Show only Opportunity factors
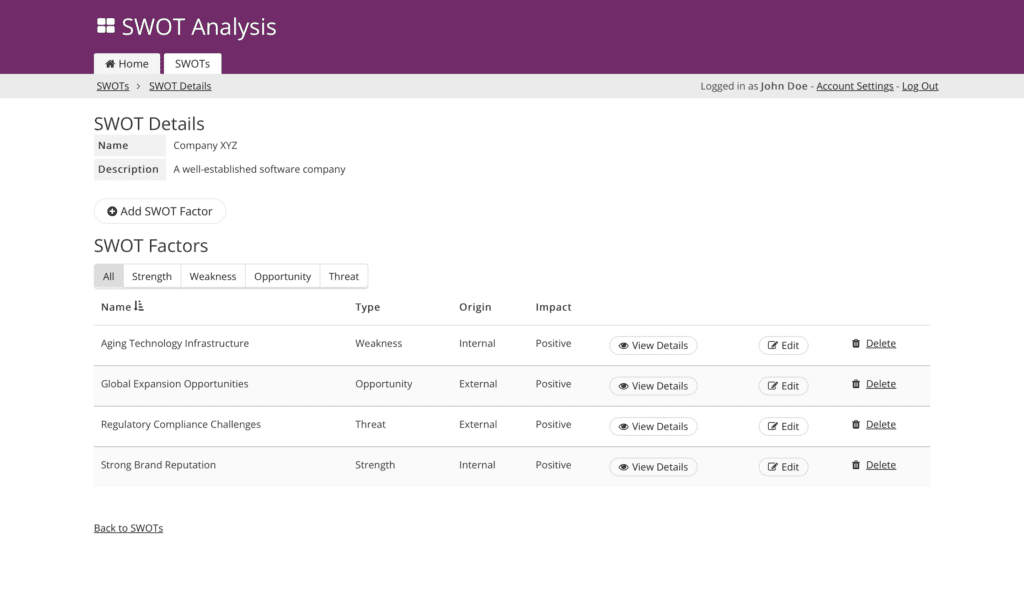This screenshot has width=1024, height=602. 282,277
